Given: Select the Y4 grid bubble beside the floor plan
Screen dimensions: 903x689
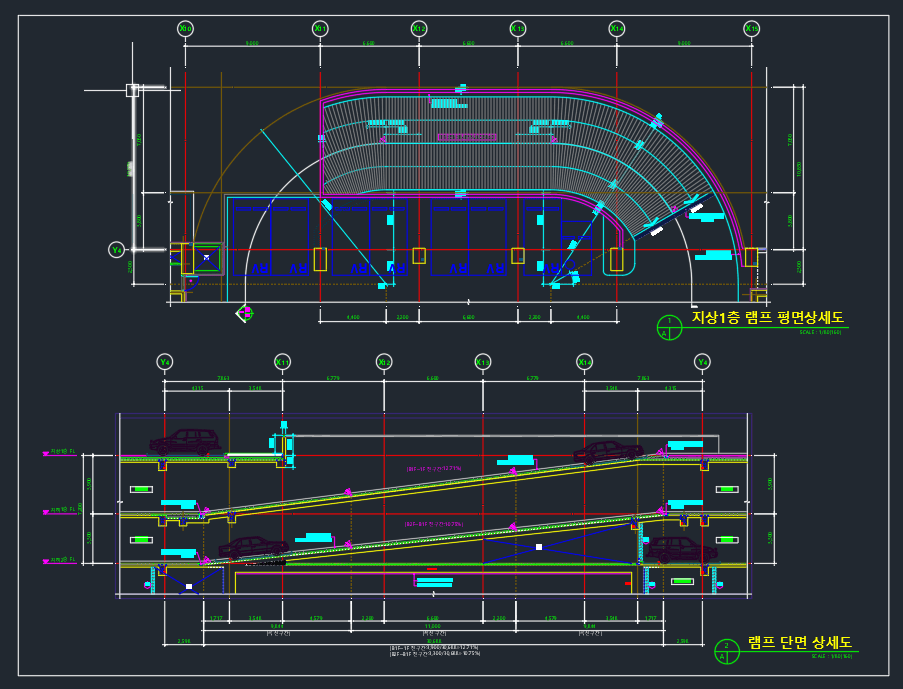Looking at the screenshot, I should point(117,250).
